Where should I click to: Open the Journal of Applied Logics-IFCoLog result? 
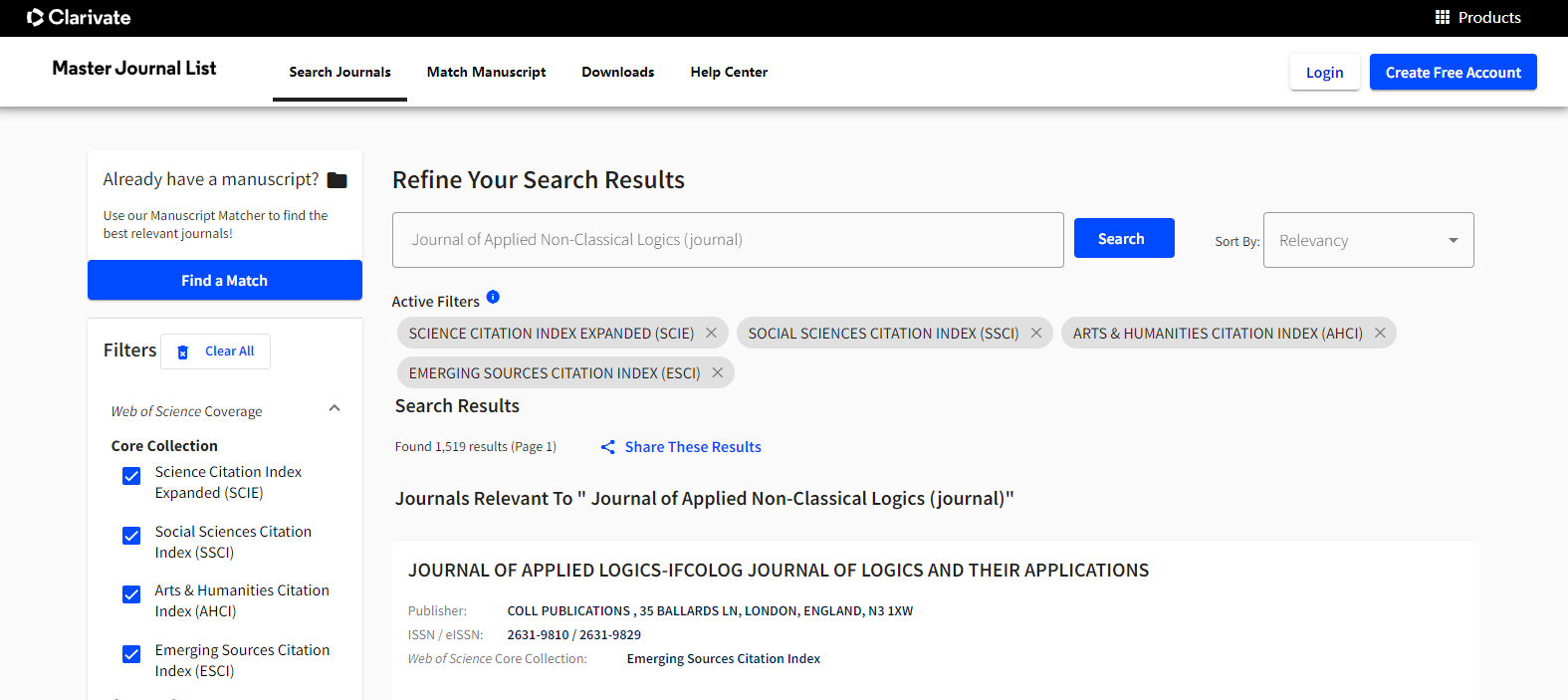point(779,571)
